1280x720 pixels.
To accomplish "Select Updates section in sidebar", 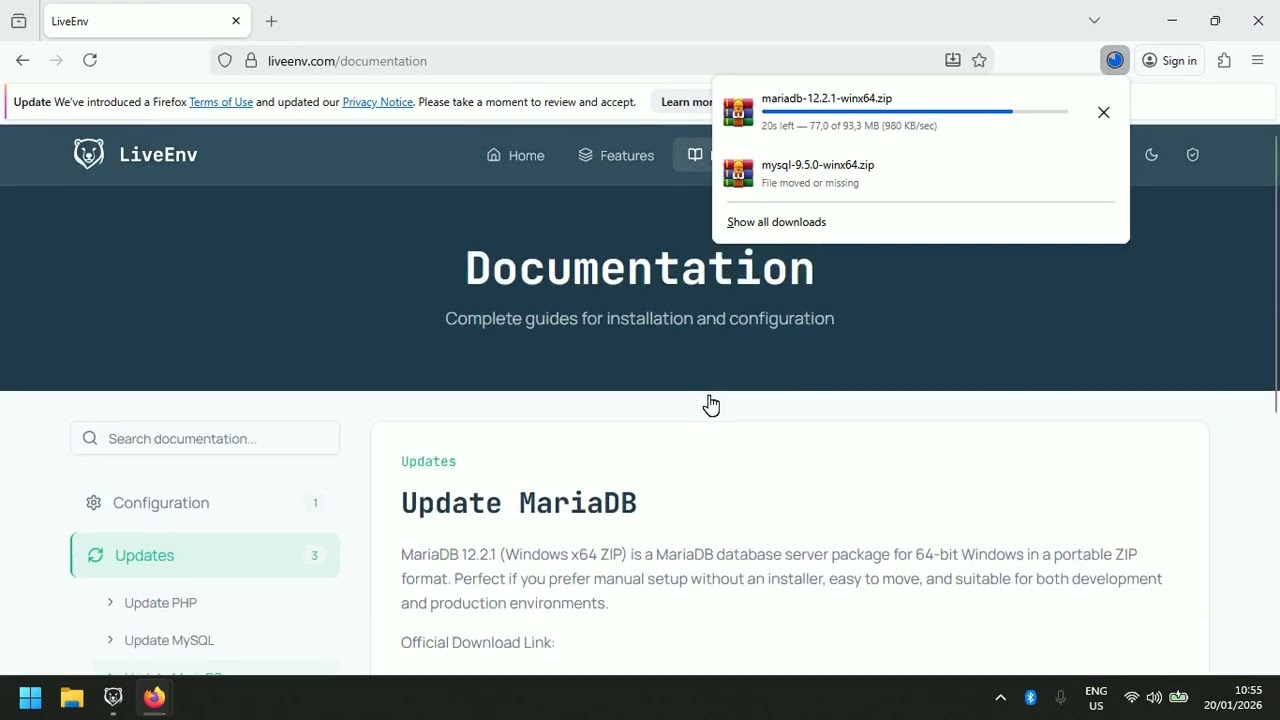I will [x=205, y=555].
